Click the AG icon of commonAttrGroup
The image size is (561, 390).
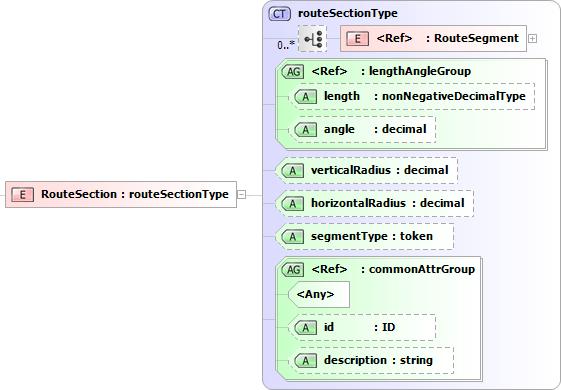pyautogui.click(x=293, y=270)
